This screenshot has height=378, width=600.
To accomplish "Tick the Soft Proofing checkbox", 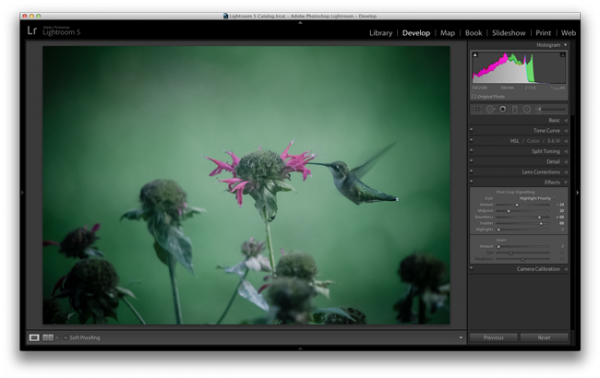I will 65,337.
